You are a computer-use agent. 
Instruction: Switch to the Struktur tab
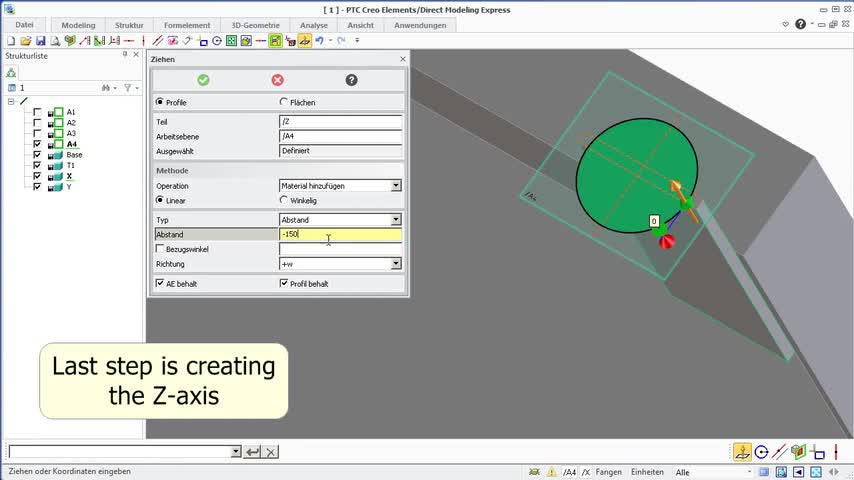click(129, 25)
